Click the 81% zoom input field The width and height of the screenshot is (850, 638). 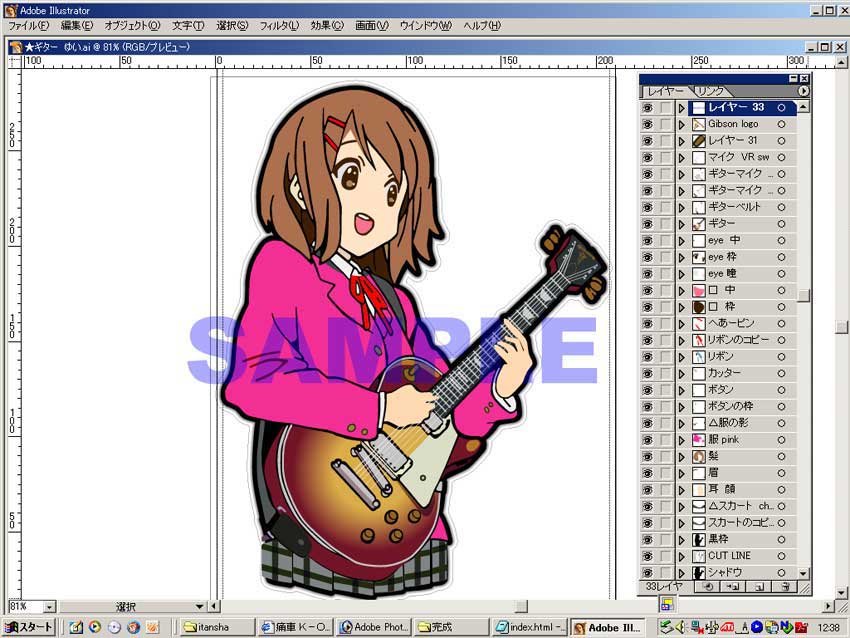pos(25,607)
